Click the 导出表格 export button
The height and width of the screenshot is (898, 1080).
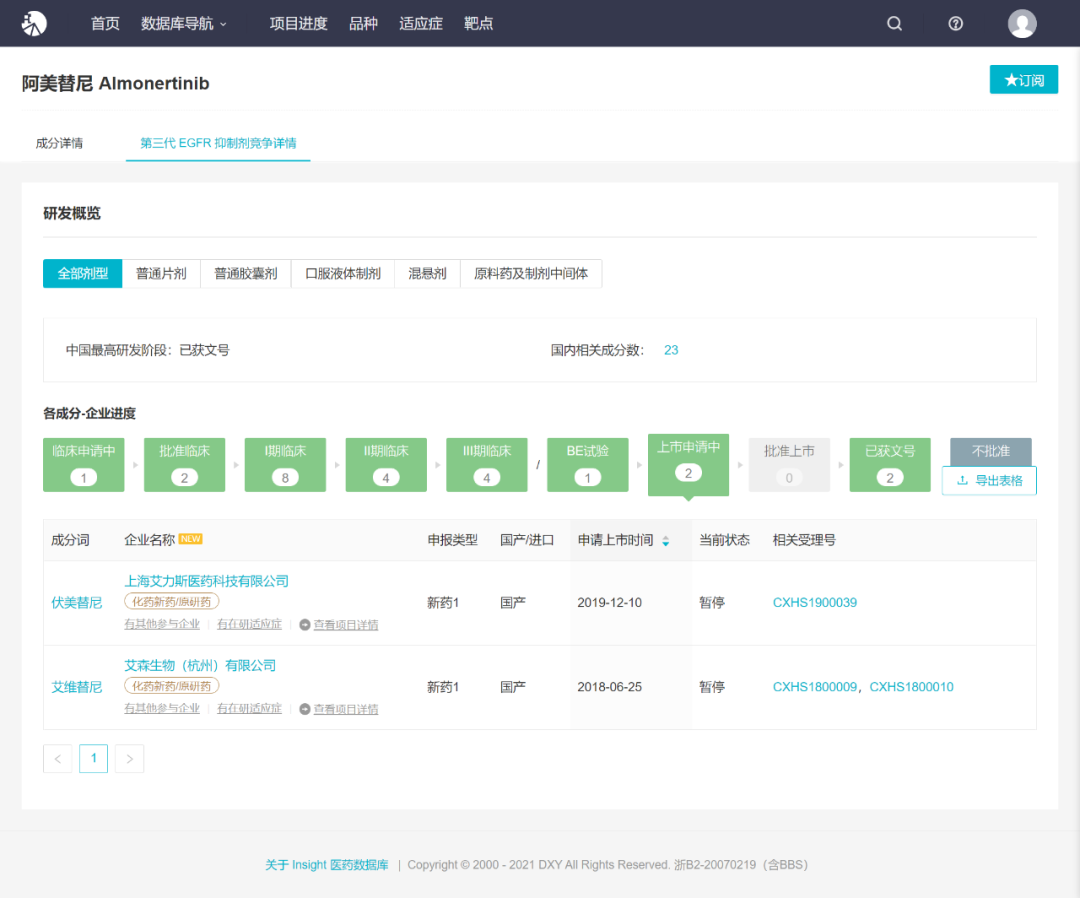tap(989, 481)
